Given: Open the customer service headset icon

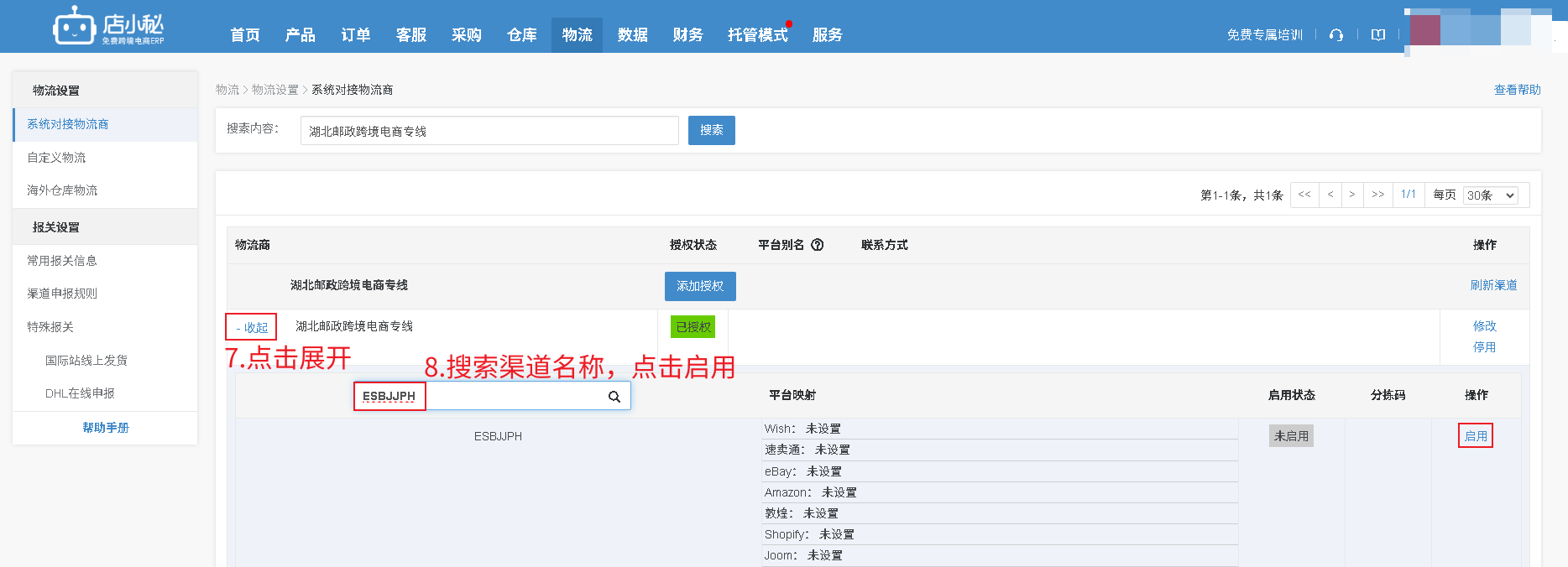Looking at the screenshot, I should [1336, 35].
